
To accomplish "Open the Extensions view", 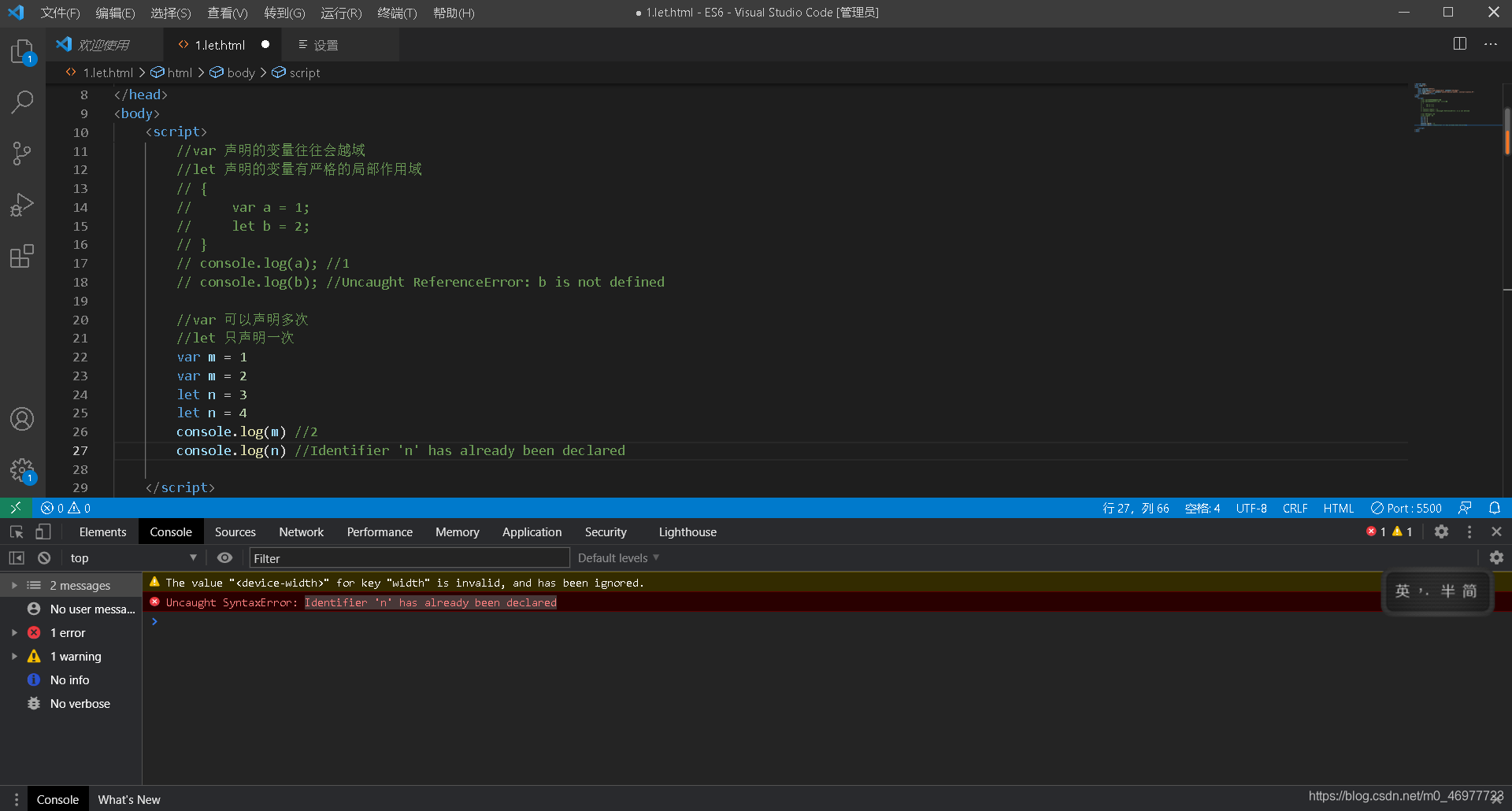I will pos(22,256).
